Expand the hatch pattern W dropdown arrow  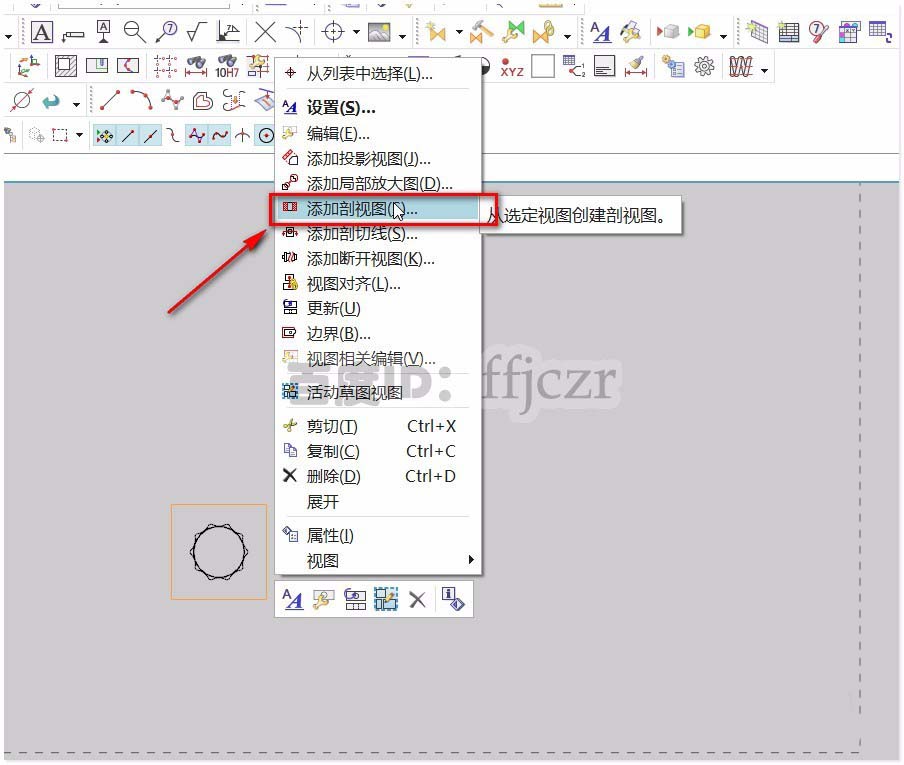click(x=764, y=70)
